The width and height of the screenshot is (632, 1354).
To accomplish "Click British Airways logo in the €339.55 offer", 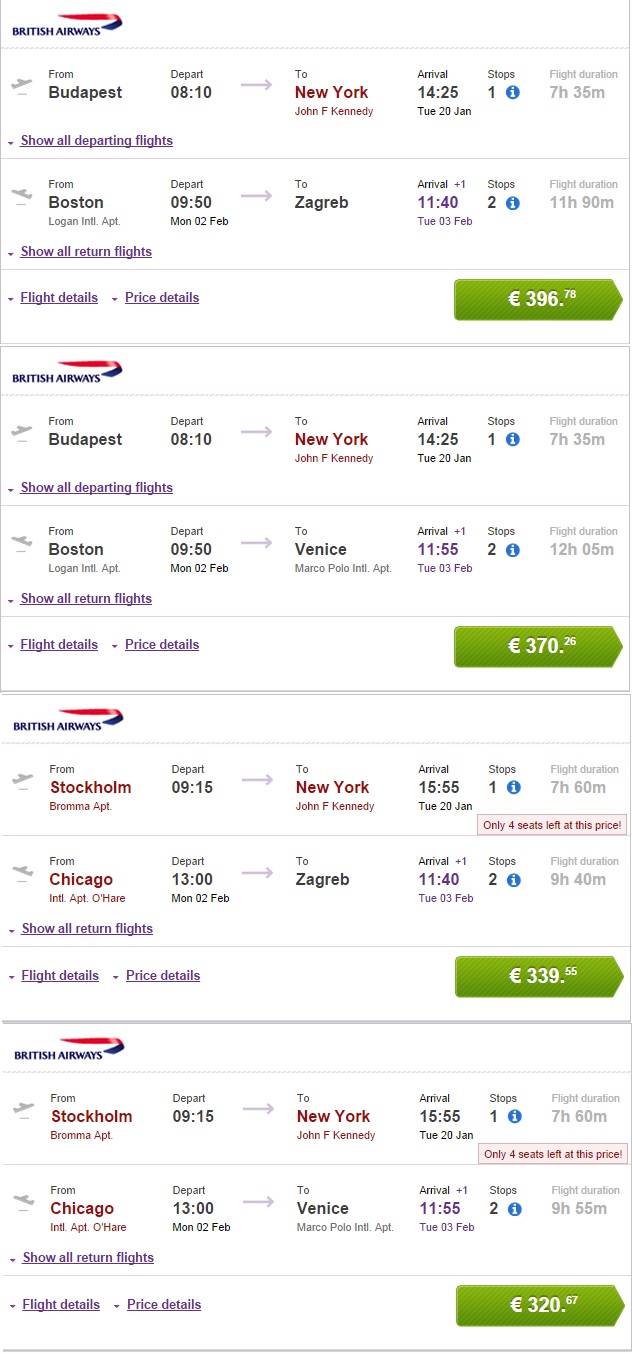I will (68, 721).
